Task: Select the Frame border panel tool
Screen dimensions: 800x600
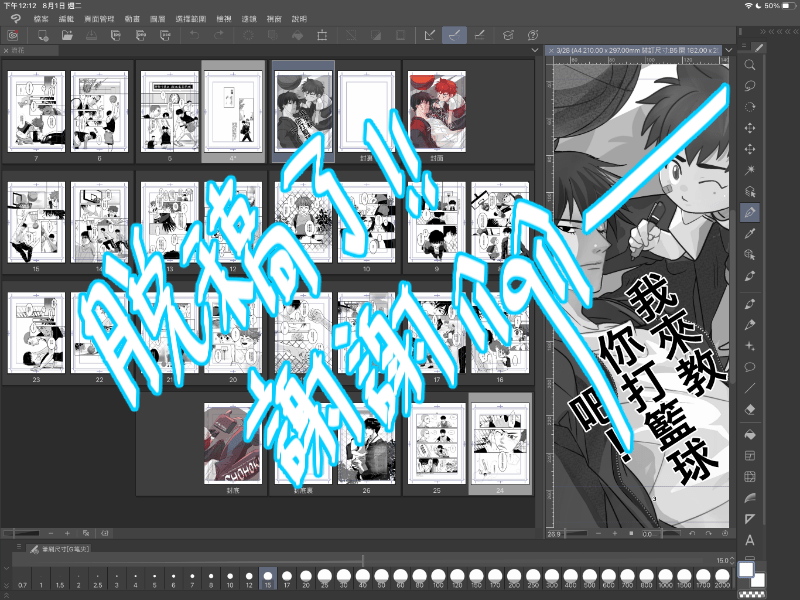Action: pyautogui.click(x=749, y=456)
